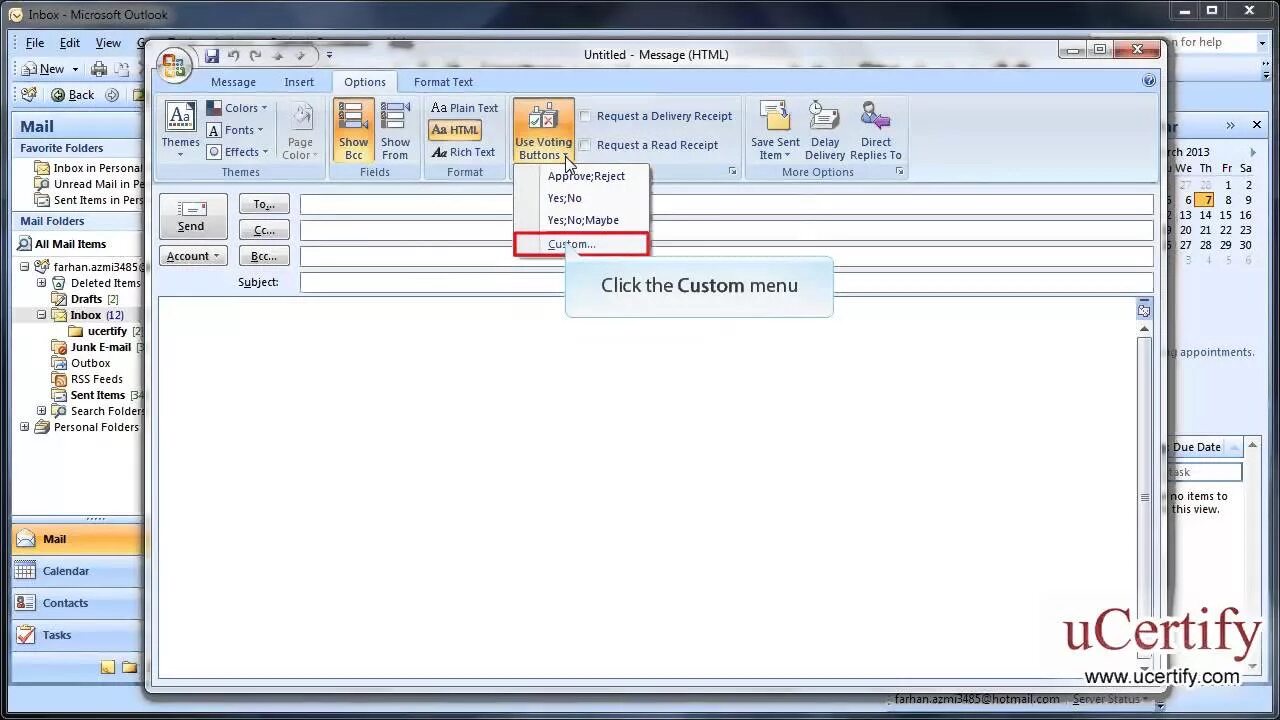
Task: Choose Yes;No;Maybe voting option
Action: pyautogui.click(x=582, y=220)
